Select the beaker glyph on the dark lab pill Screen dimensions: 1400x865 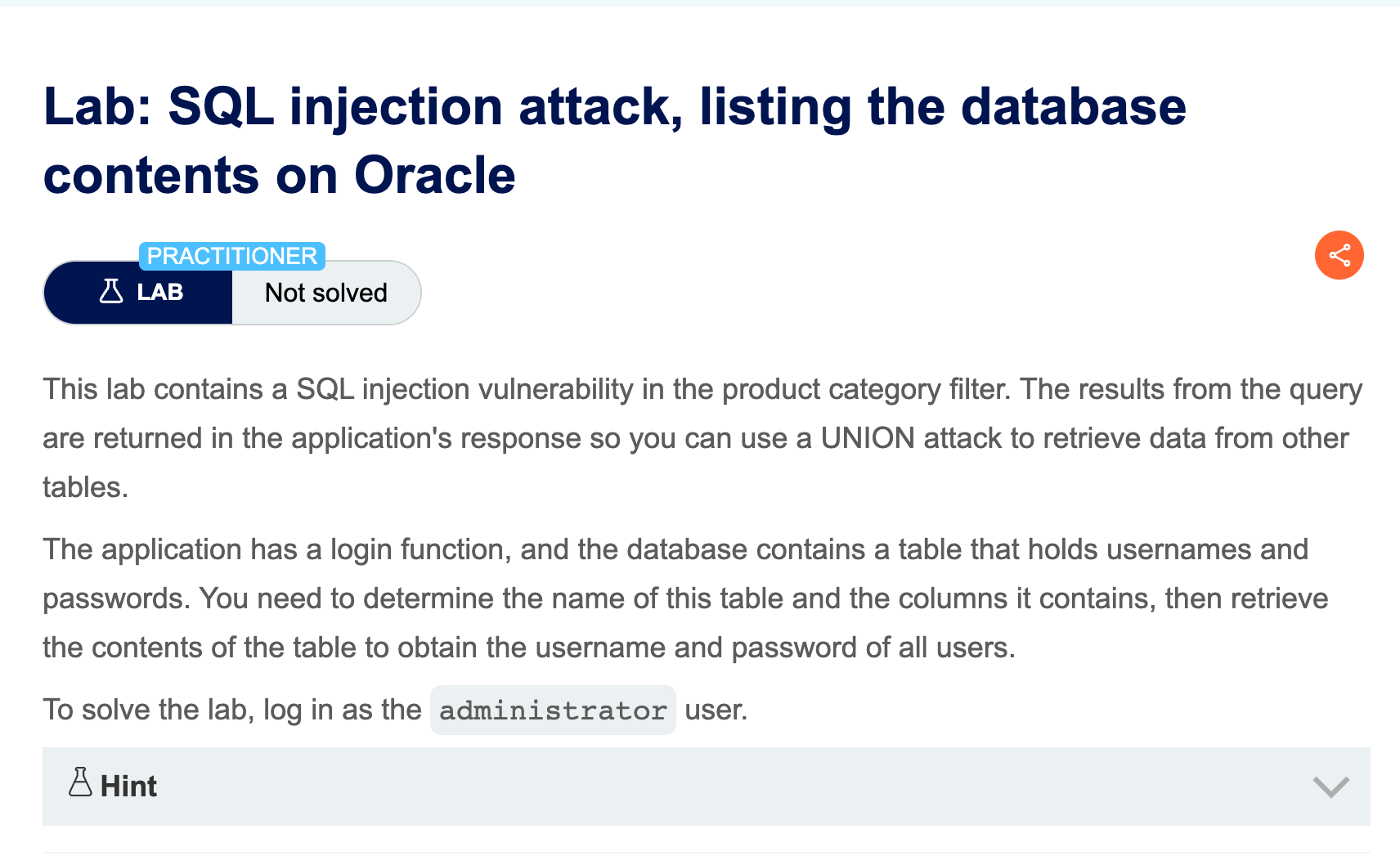click(111, 292)
